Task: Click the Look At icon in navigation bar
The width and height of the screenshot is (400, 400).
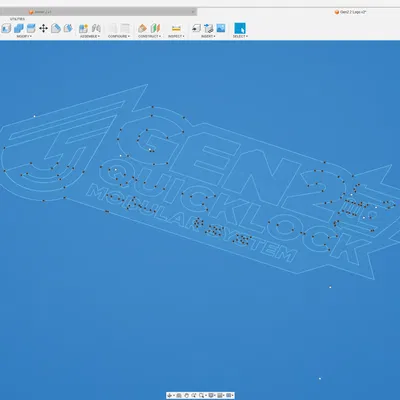Action: 179,395
